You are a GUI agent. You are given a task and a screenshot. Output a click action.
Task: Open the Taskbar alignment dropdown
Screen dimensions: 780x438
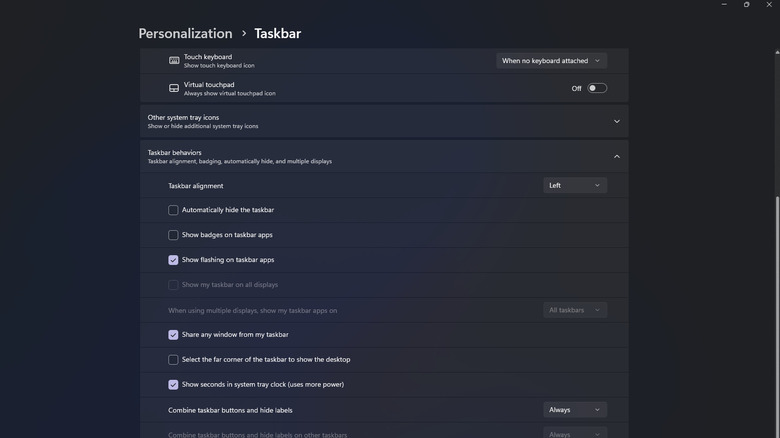point(575,185)
